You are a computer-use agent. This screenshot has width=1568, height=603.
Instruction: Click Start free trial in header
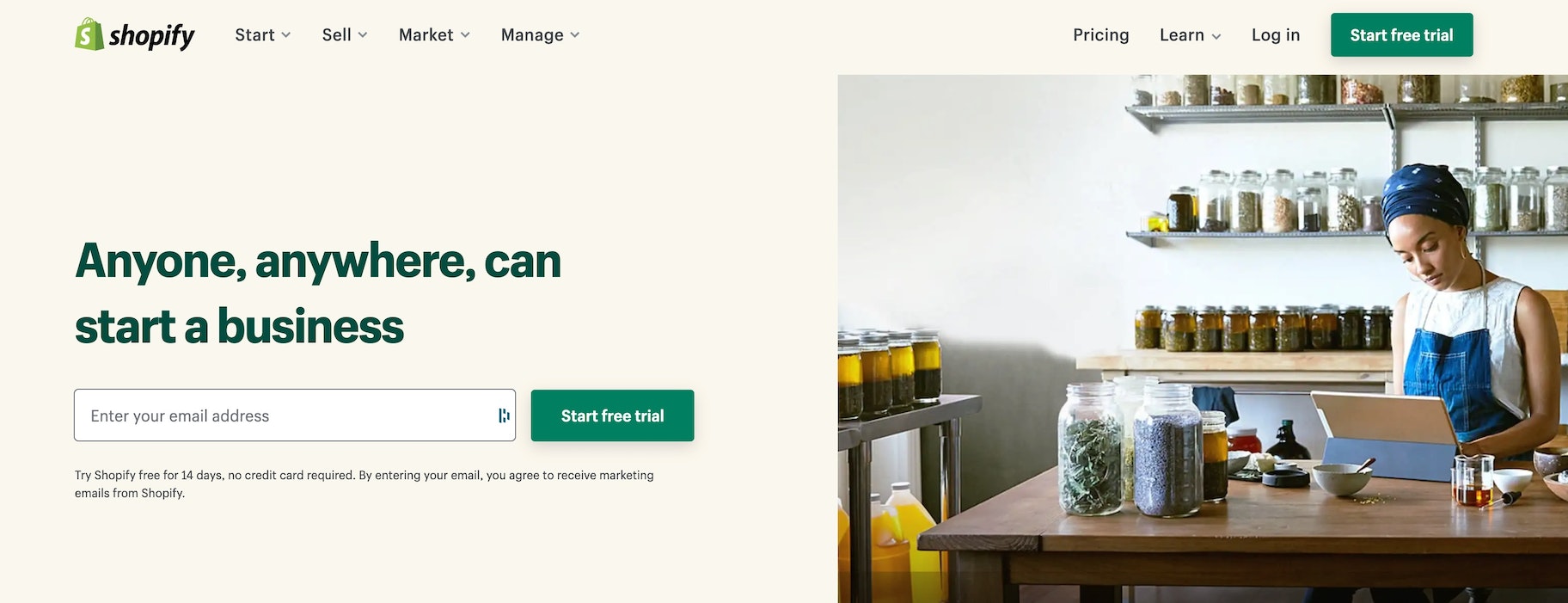pyautogui.click(x=1402, y=35)
